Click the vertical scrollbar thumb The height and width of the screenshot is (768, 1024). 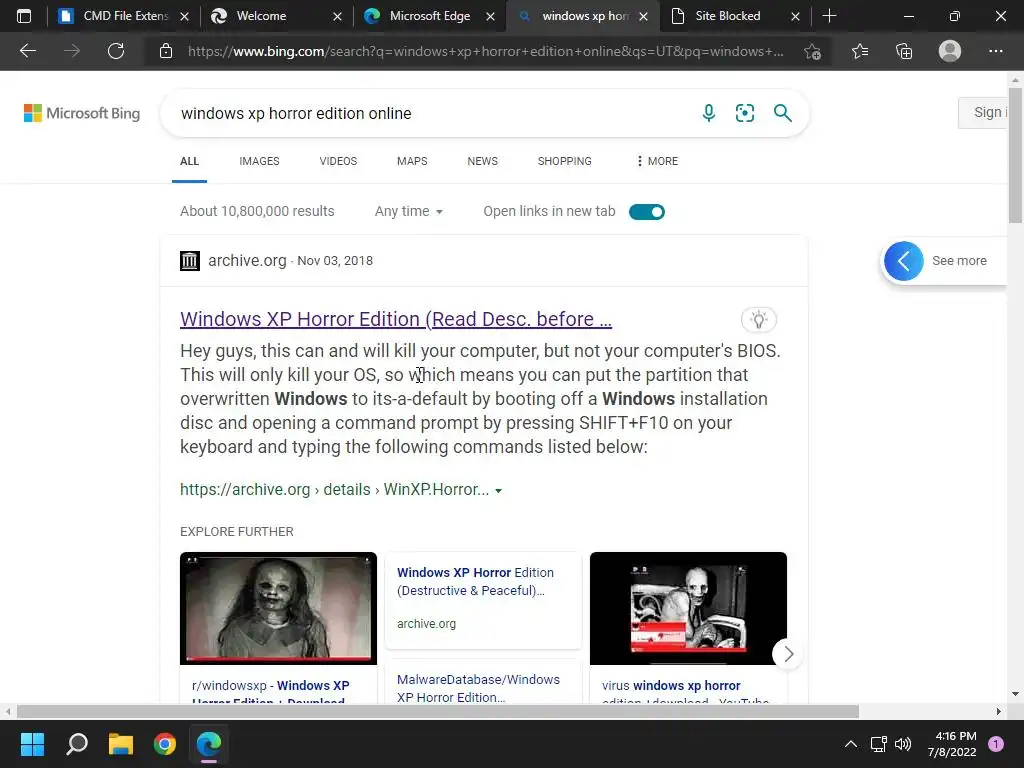pyautogui.click(x=1016, y=153)
